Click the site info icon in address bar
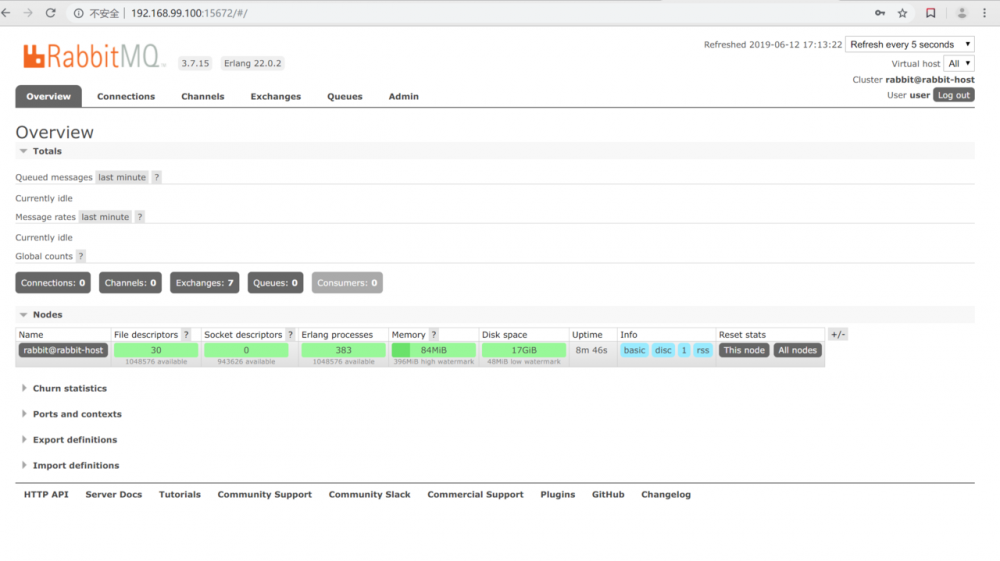1000x561 pixels. click(x=78, y=13)
